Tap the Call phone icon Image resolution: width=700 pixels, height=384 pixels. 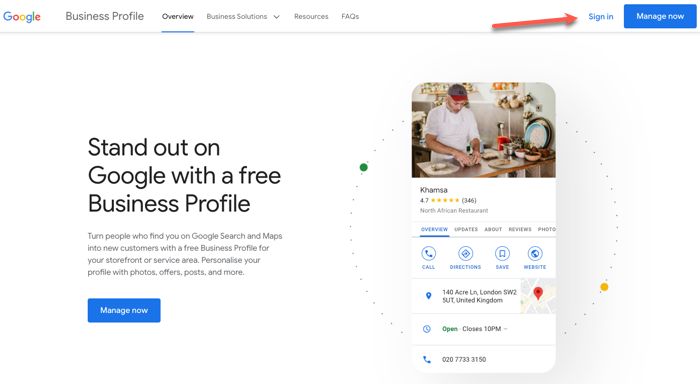429,254
